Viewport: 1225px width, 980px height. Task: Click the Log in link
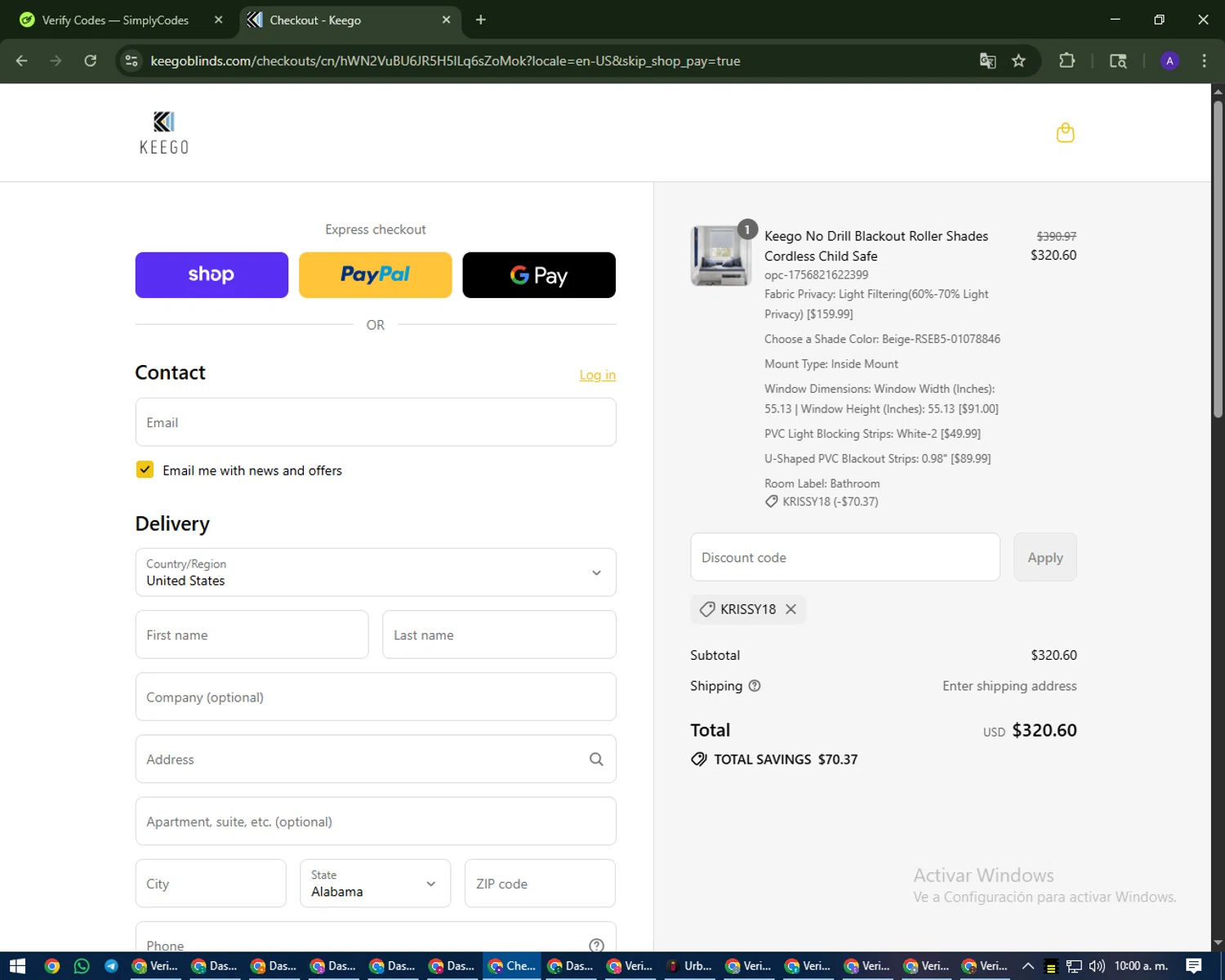click(x=598, y=375)
